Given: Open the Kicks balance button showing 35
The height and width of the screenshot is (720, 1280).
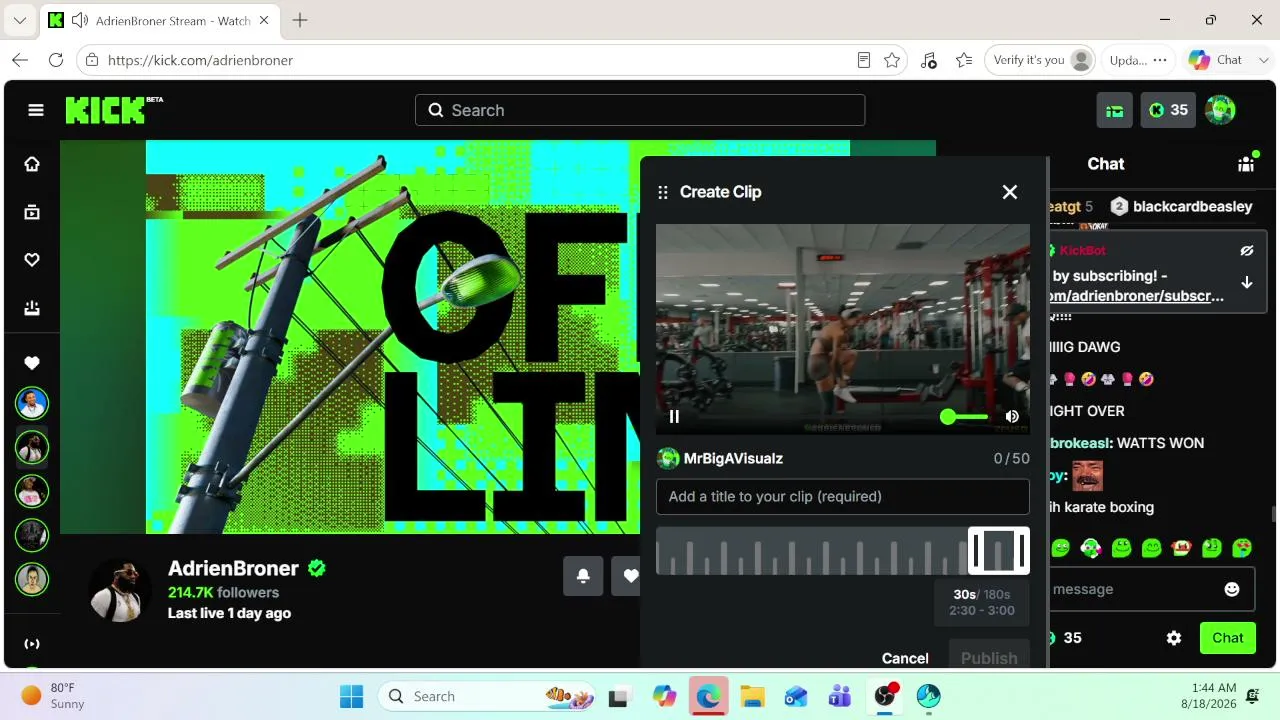Looking at the screenshot, I should coord(1168,110).
